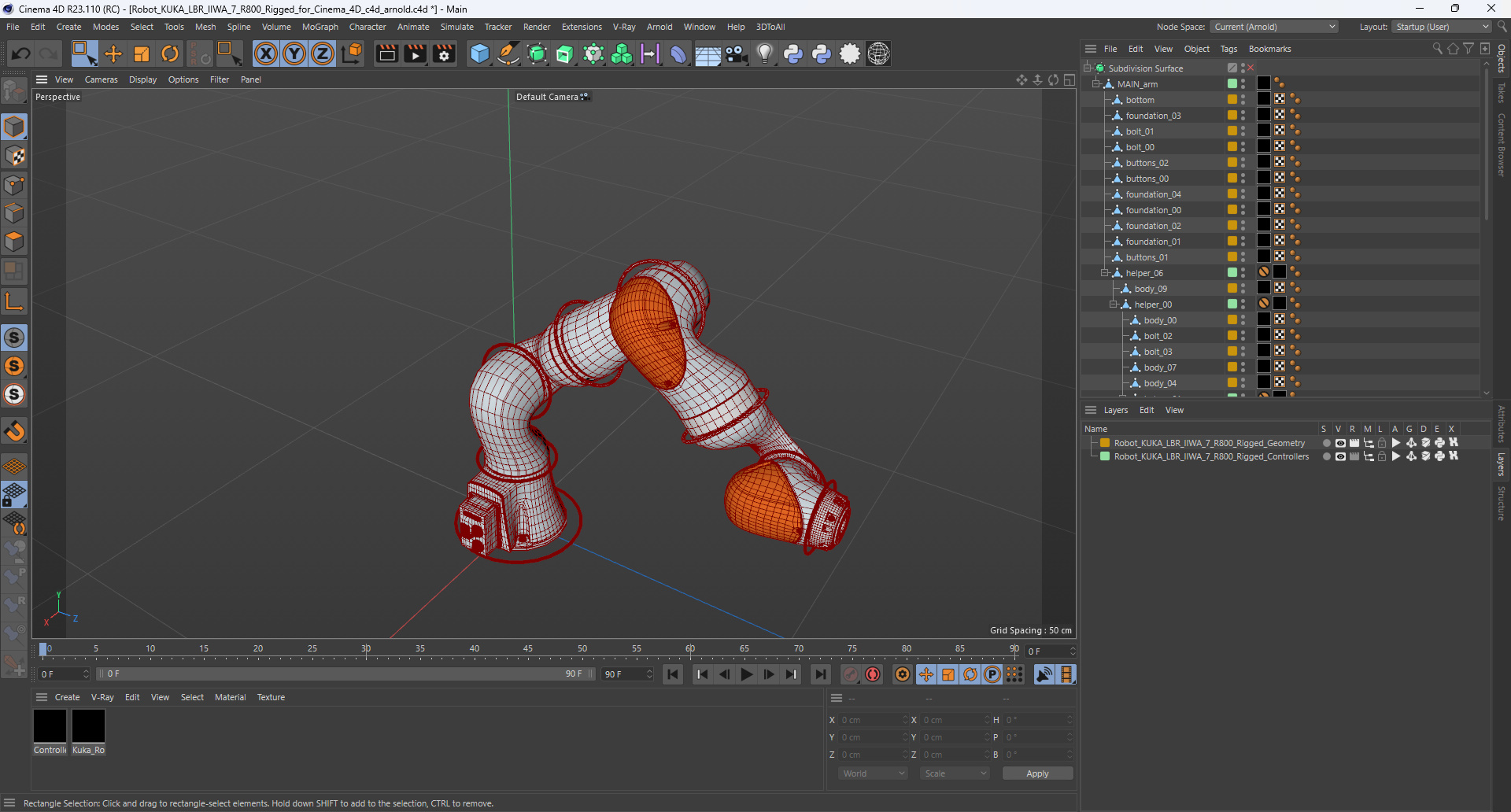Go to end of animation
The width and height of the screenshot is (1511, 812).
click(821, 674)
